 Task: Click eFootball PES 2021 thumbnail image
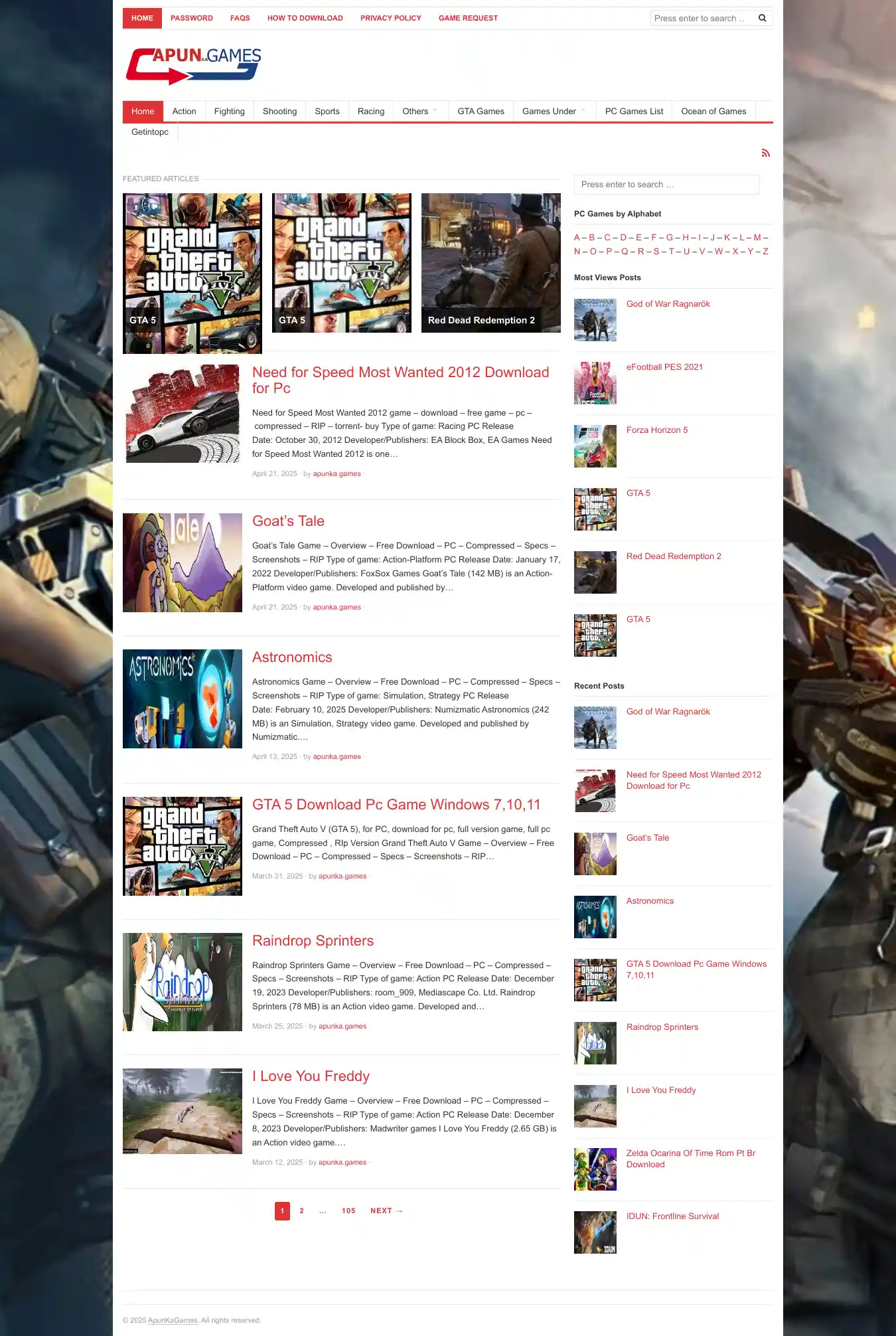(x=595, y=383)
